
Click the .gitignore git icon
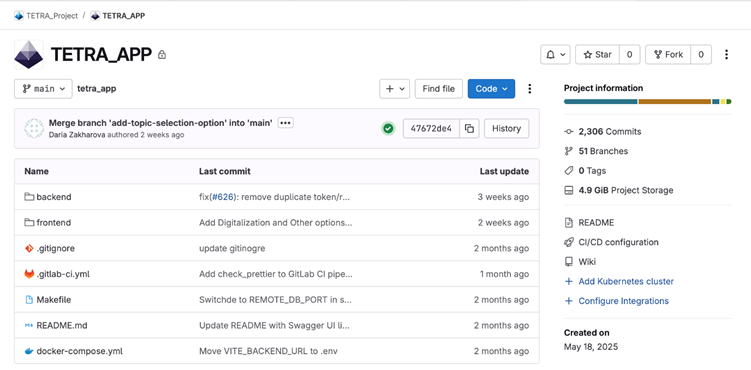click(x=29, y=248)
